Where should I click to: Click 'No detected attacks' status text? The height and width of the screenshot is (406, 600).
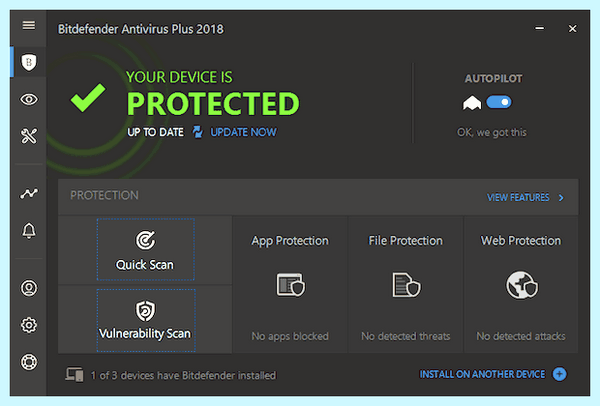(x=521, y=336)
